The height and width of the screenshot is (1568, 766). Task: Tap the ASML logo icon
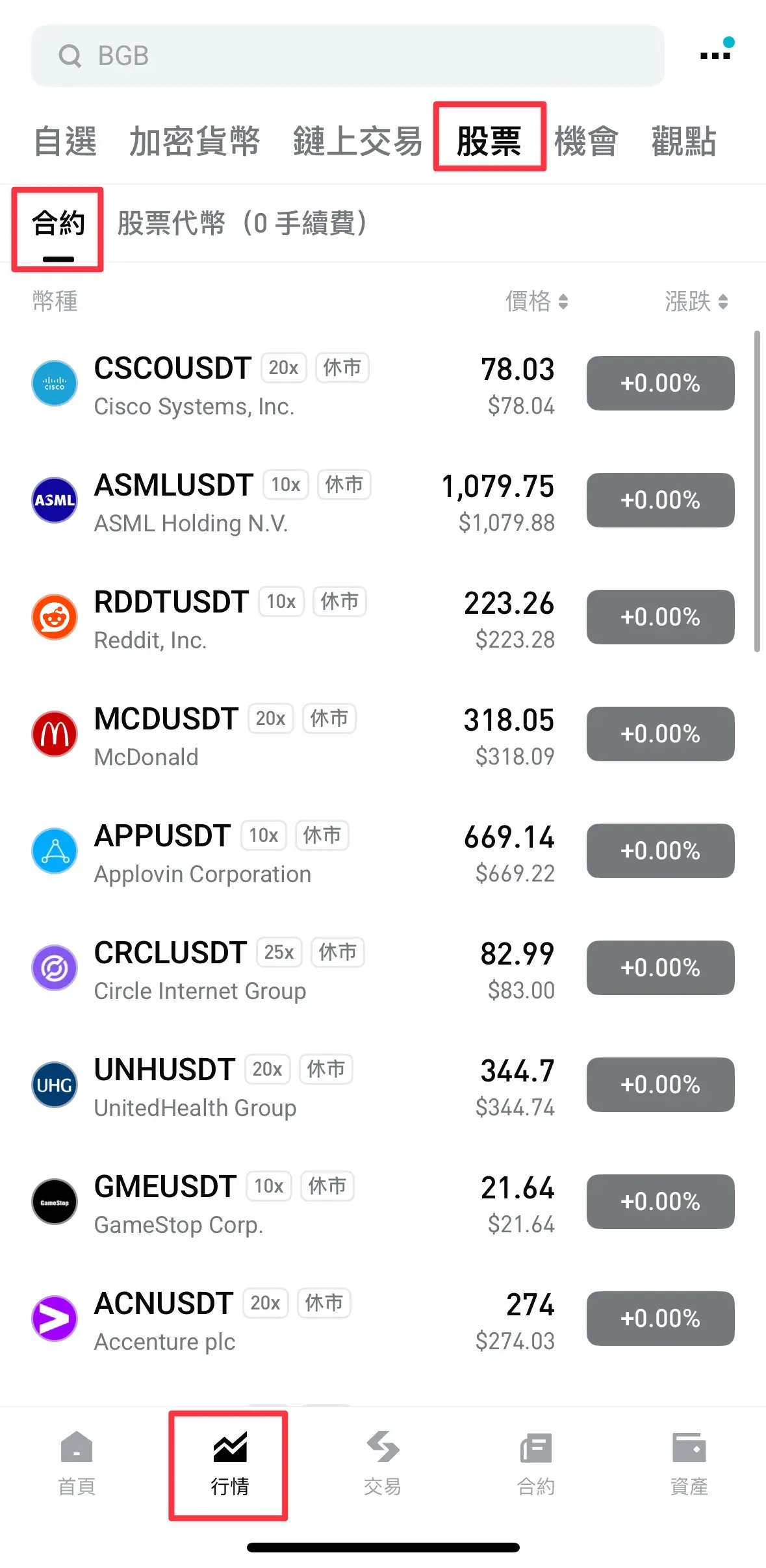pyautogui.click(x=55, y=500)
